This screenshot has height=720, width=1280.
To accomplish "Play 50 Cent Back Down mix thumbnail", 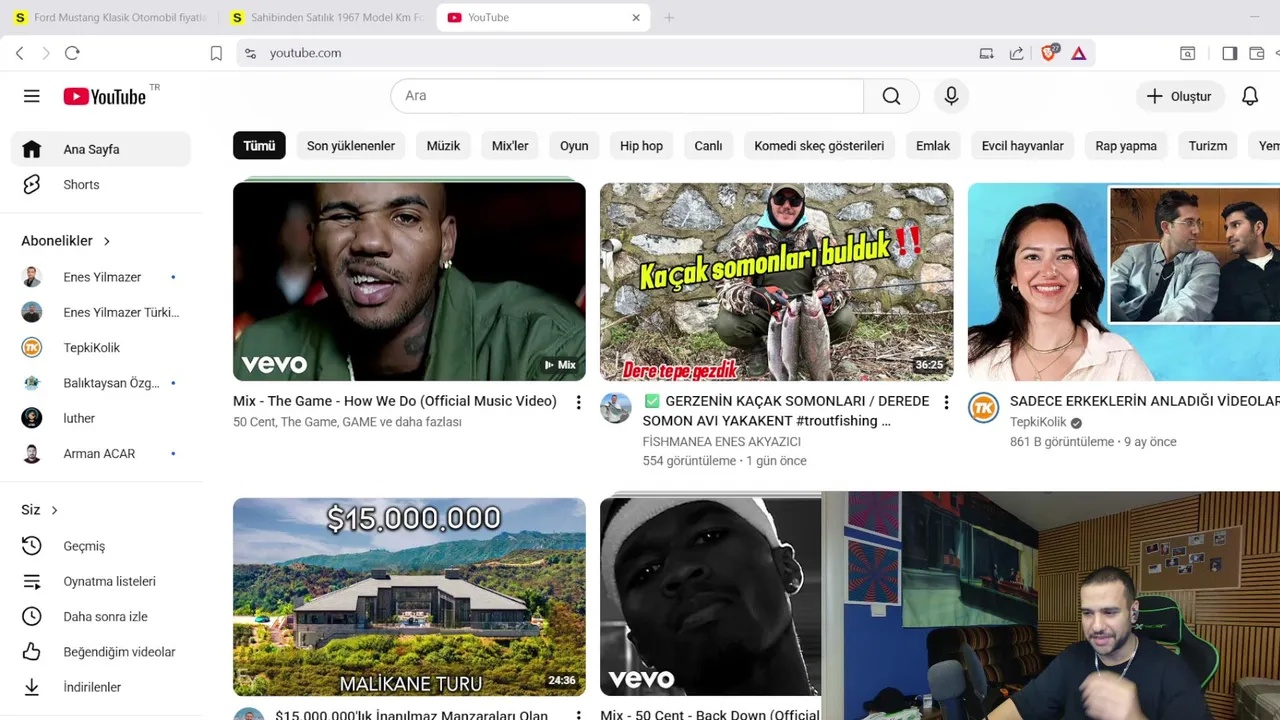I will pyautogui.click(x=710, y=597).
